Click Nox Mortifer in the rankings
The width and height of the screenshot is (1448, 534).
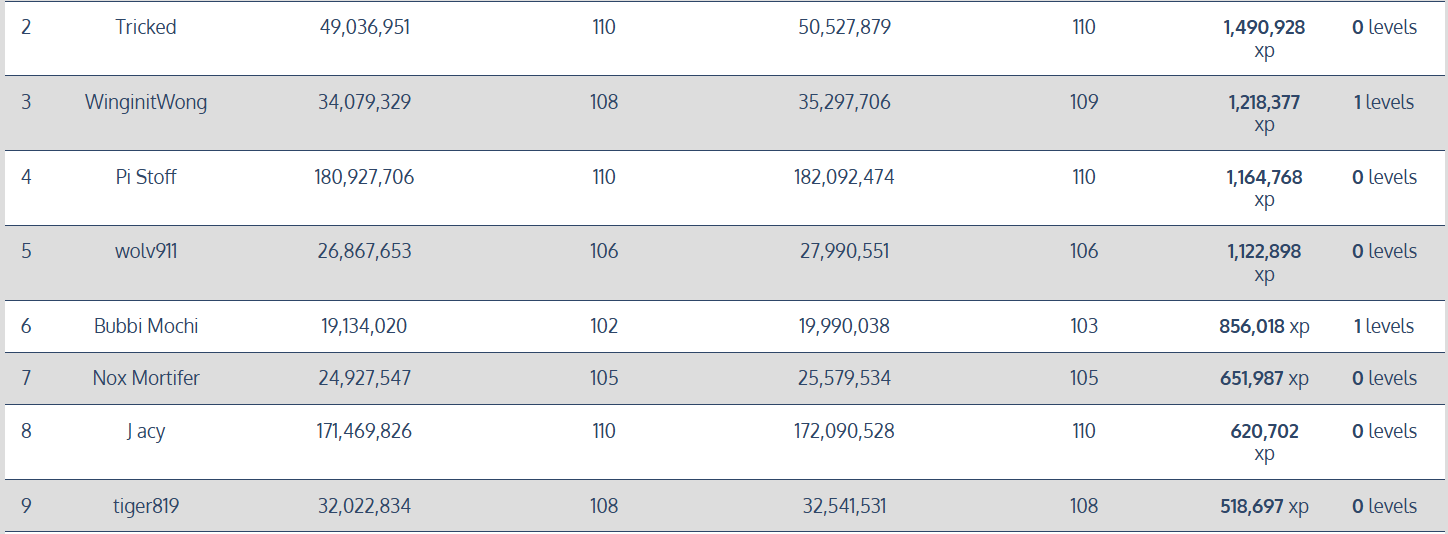click(146, 378)
